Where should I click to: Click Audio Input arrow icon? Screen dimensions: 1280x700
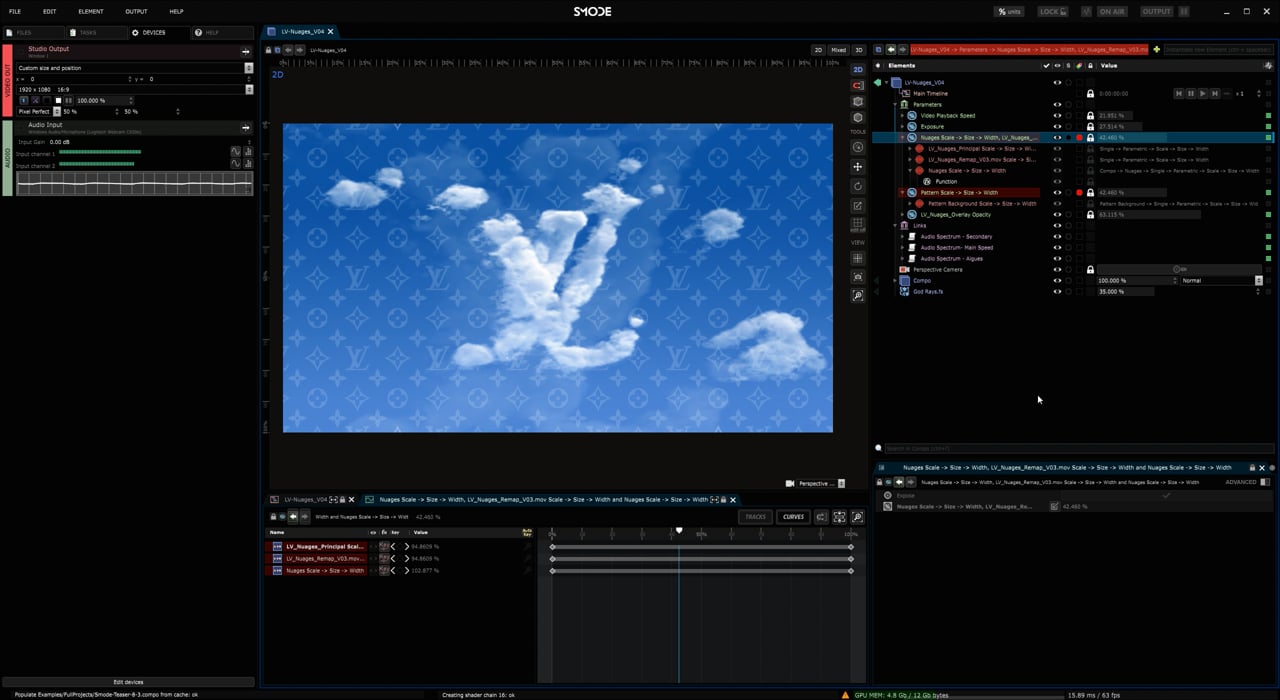coord(246,127)
